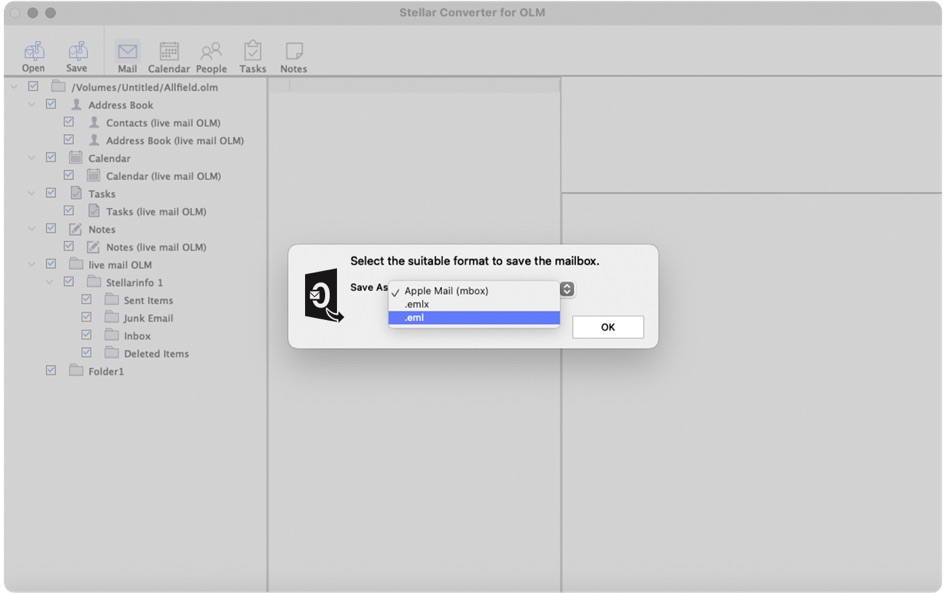950x594 pixels.
Task: Click the Tasks parent node icon
Action: pyautogui.click(x=76, y=193)
